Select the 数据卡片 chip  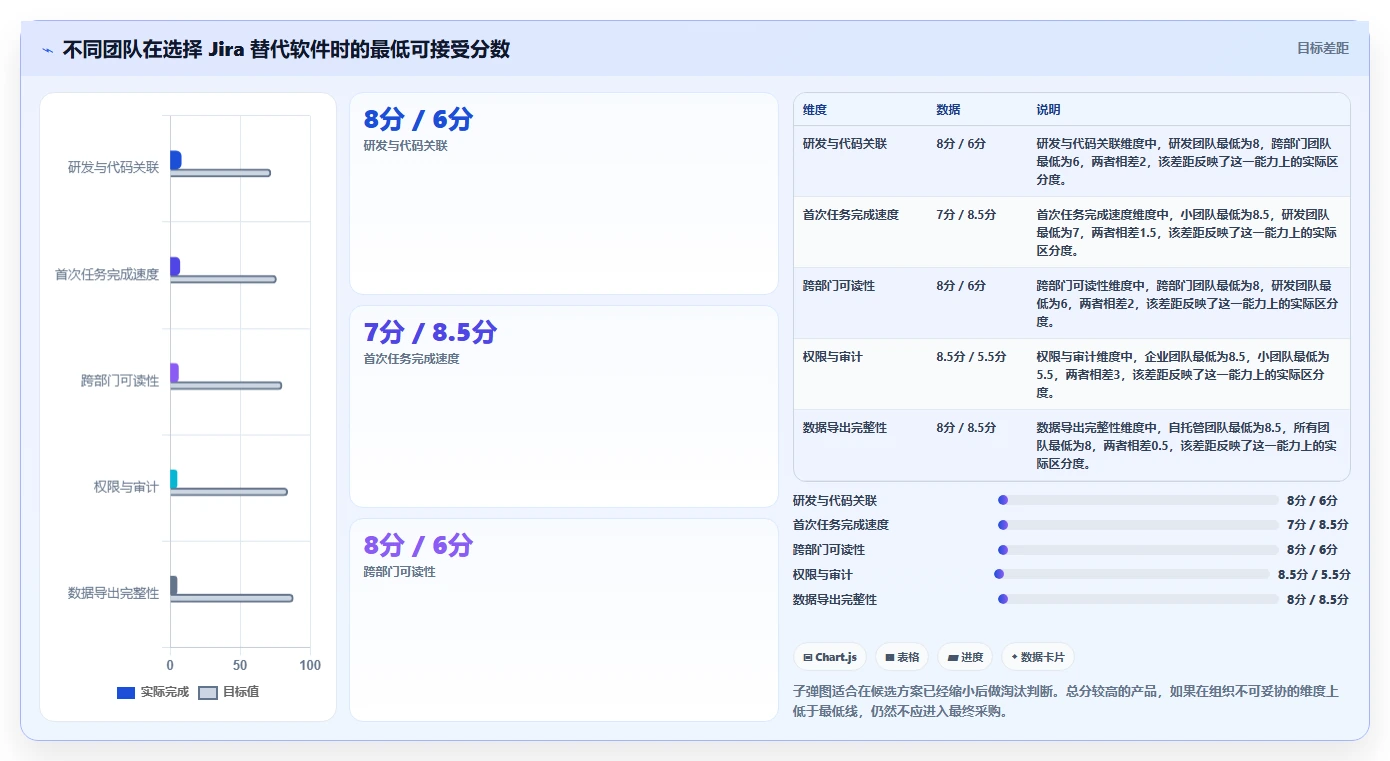coord(1038,657)
